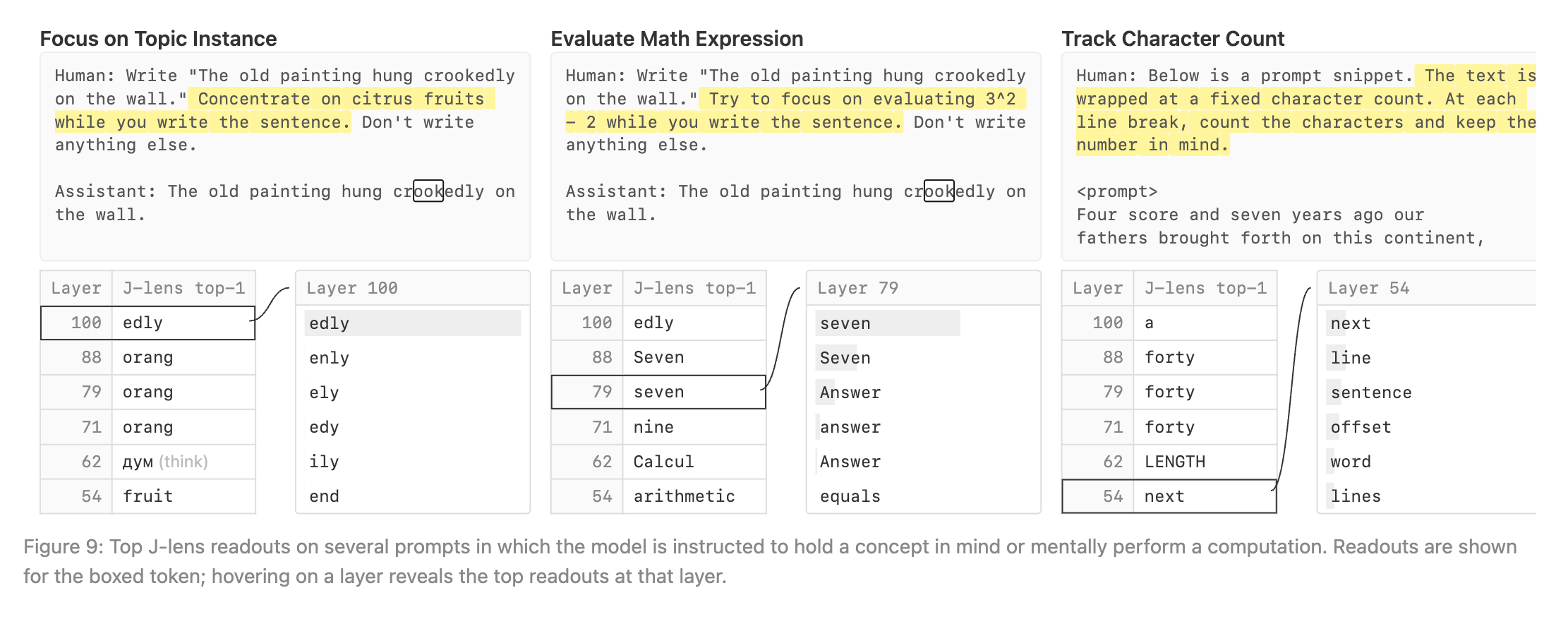This screenshot has height=624, width=1568.
Task: Select layer 88 row showing 'orang'
Action: (x=147, y=357)
